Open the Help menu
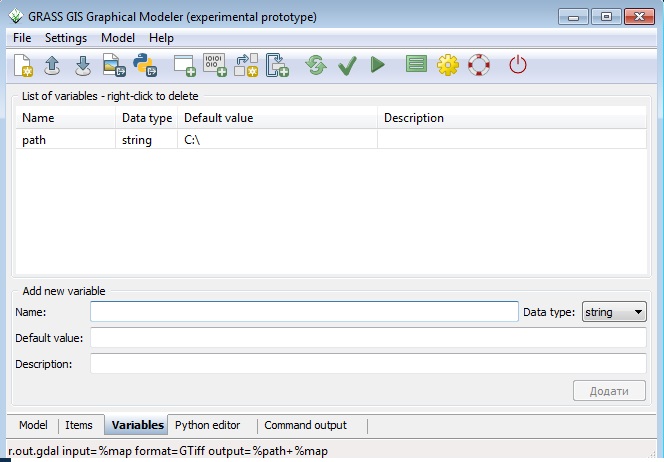This screenshot has width=664, height=462. click(161, 38)
